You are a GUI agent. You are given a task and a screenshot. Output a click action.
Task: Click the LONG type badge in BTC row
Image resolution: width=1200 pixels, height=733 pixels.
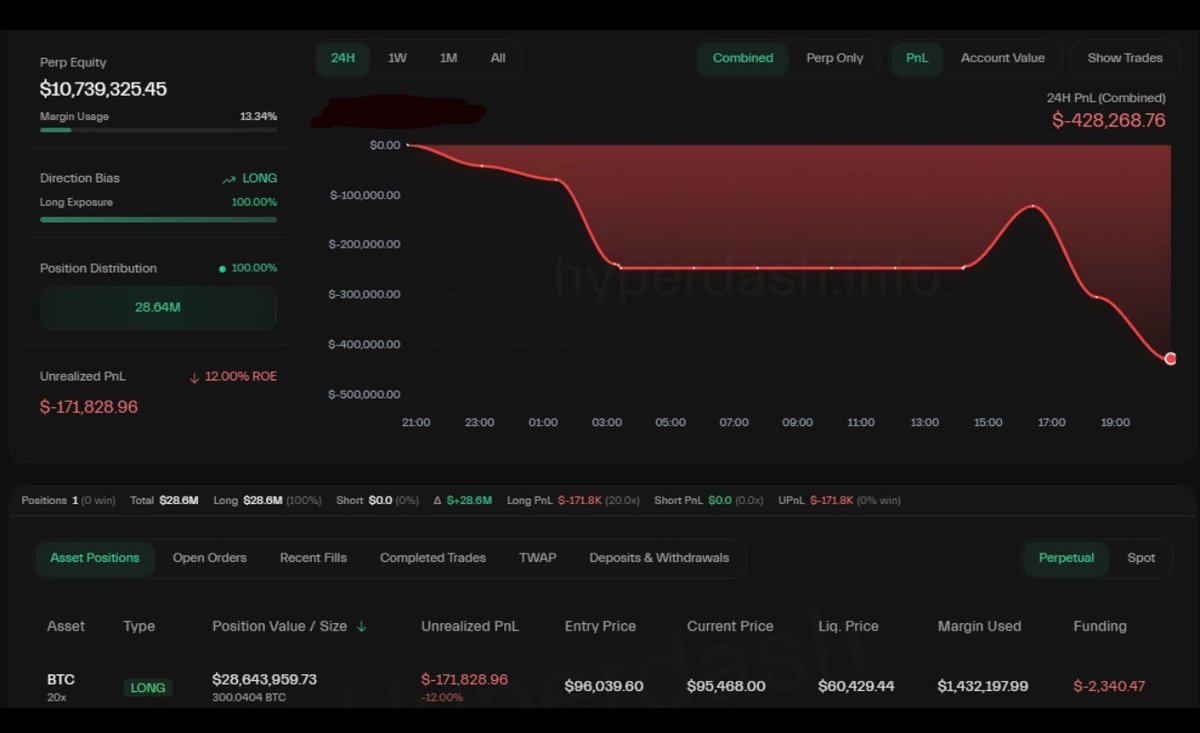tap(148, 687)
